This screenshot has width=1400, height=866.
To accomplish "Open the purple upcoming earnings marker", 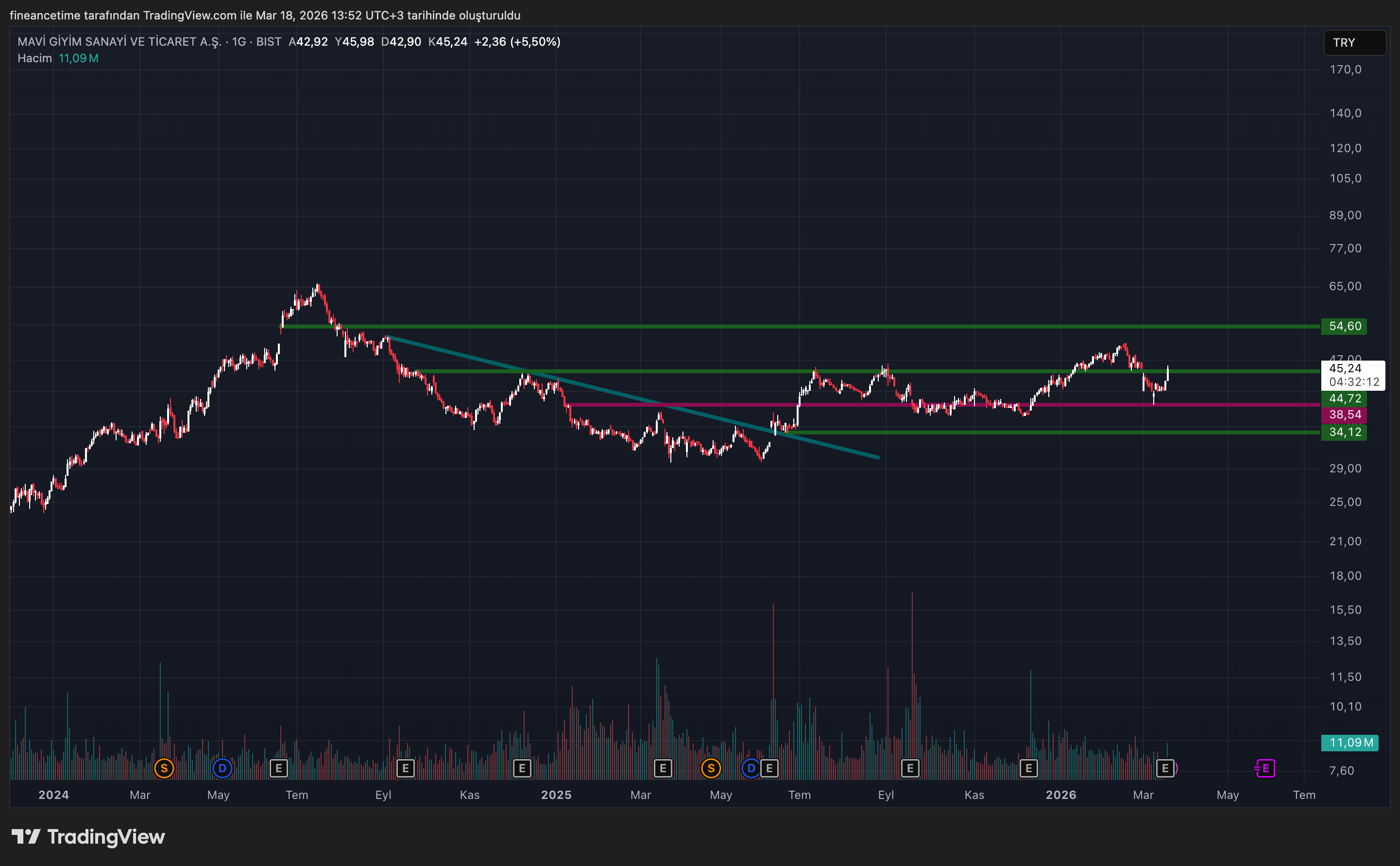I will point(1265,768).
